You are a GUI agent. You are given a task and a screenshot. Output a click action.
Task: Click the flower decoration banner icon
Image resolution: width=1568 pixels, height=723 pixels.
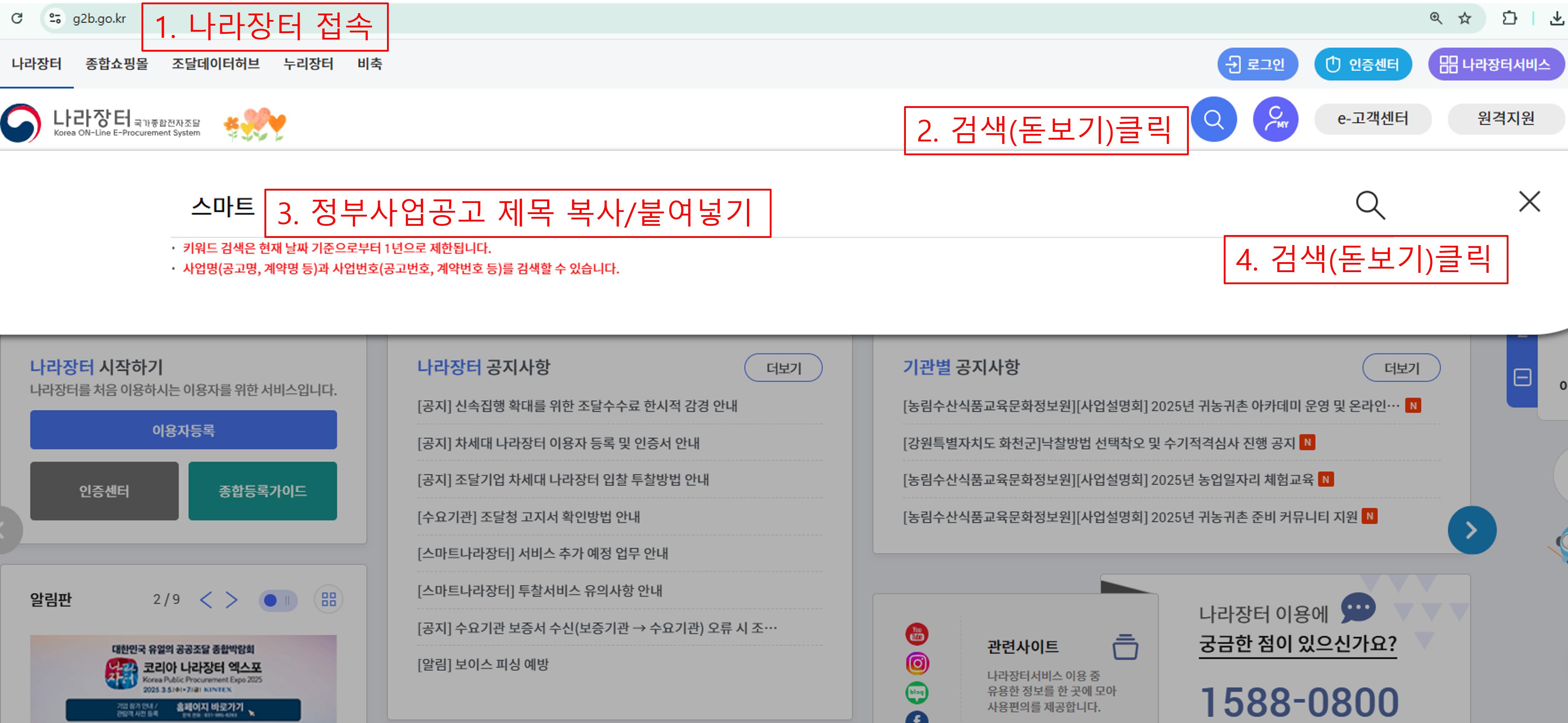(x=254, y=125)
